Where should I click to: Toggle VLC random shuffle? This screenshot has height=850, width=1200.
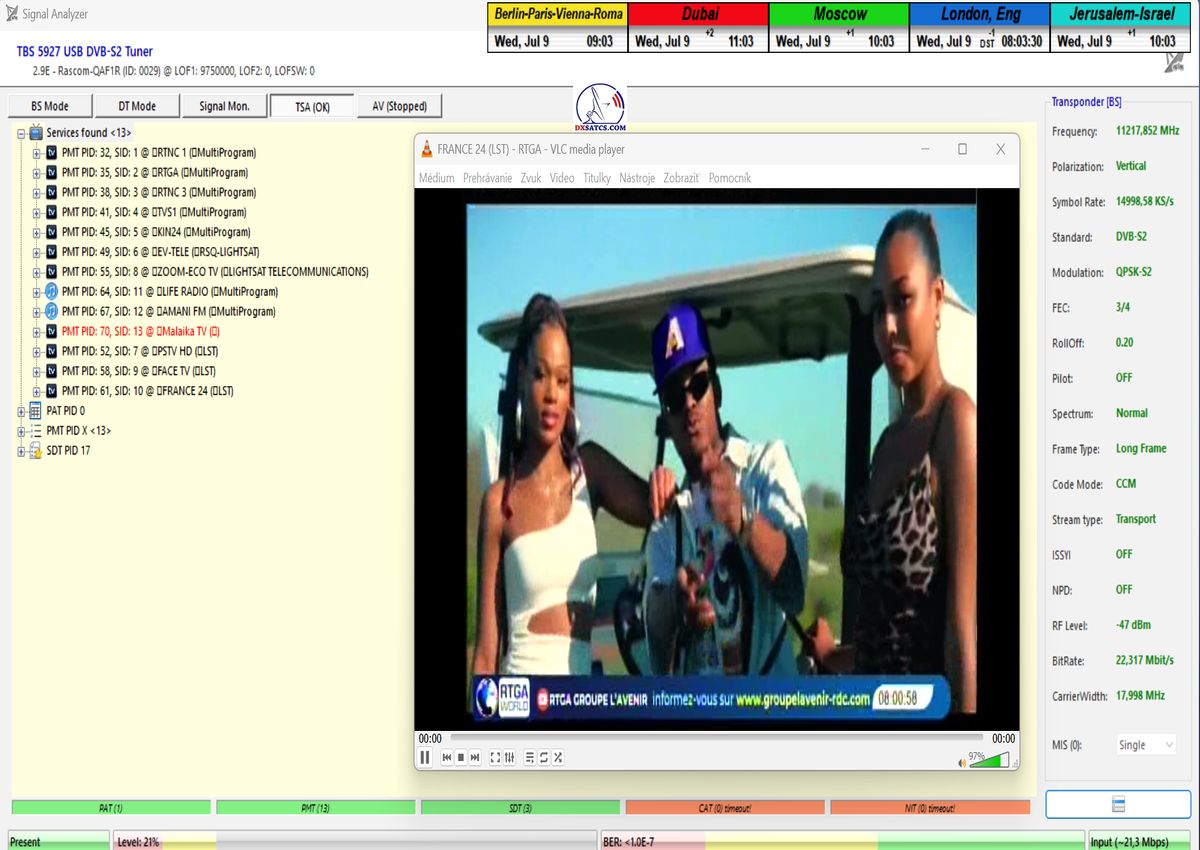coord(558,758)
